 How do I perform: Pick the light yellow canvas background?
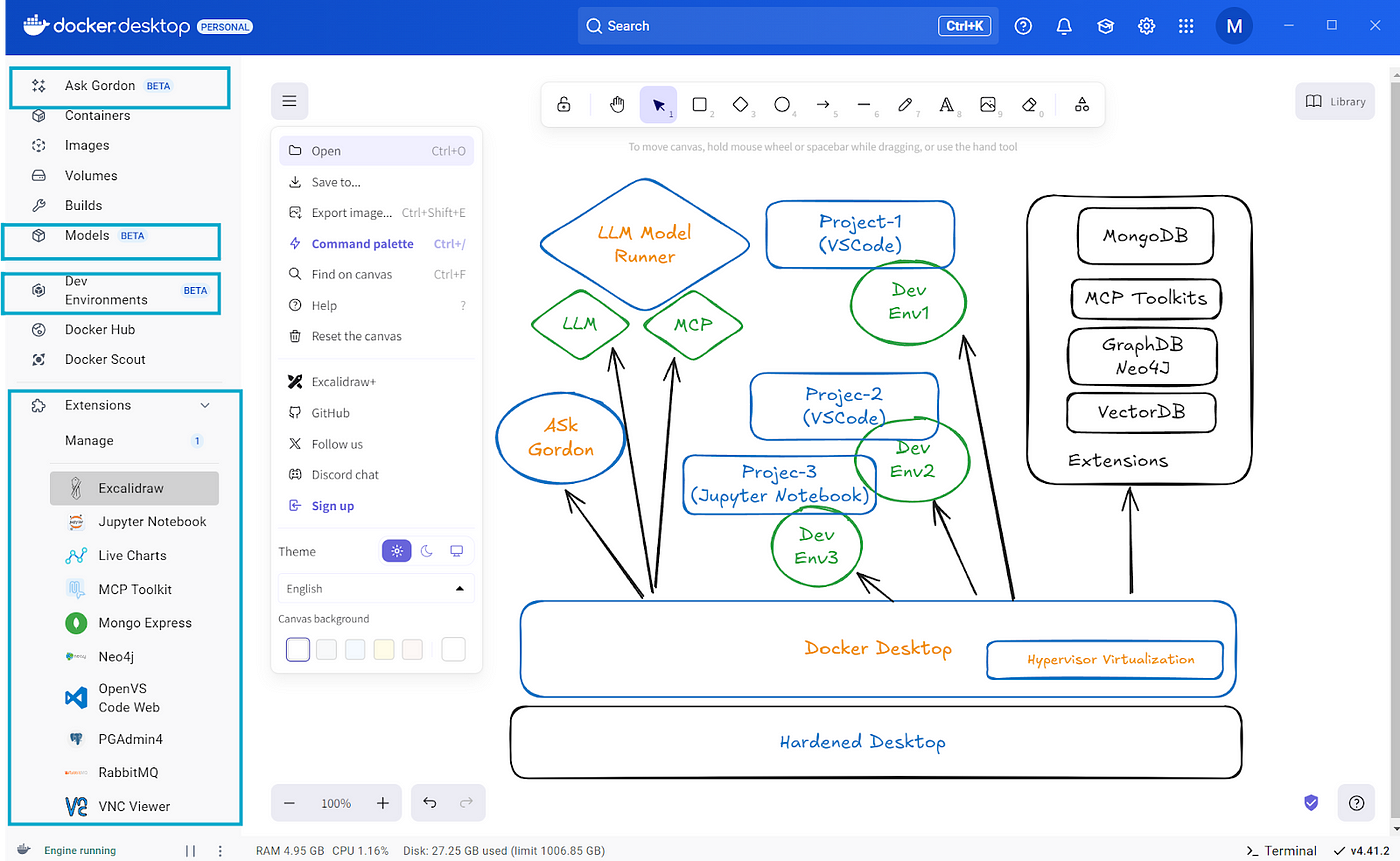[x=384, y=650]
